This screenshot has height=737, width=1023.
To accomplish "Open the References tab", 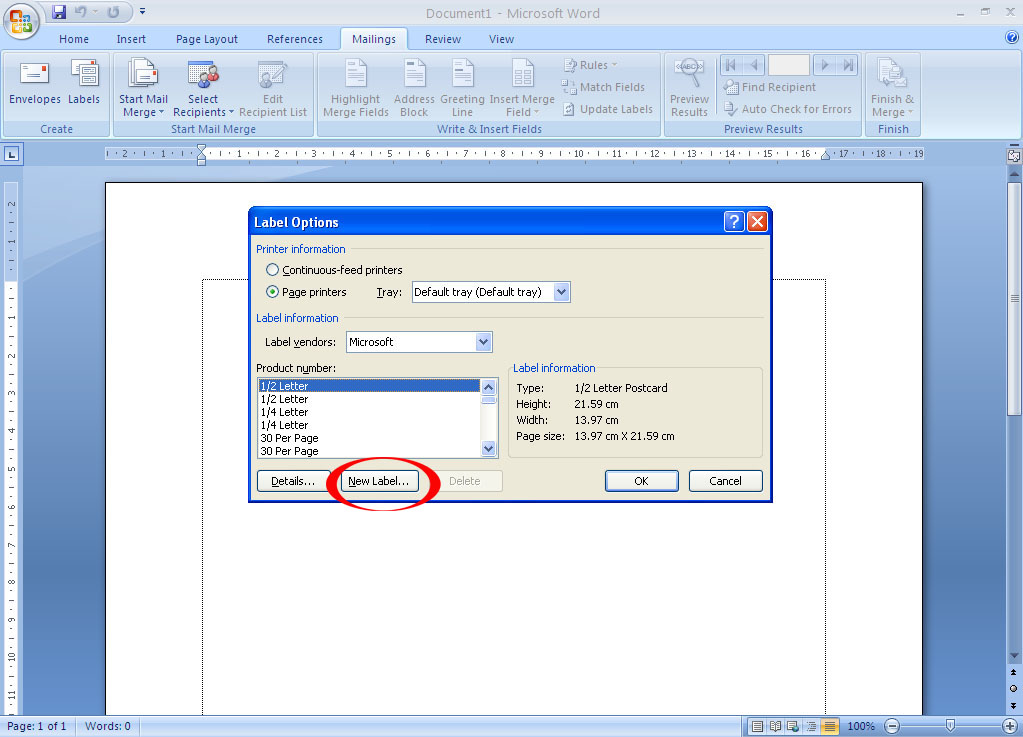I will click(295, 39).
